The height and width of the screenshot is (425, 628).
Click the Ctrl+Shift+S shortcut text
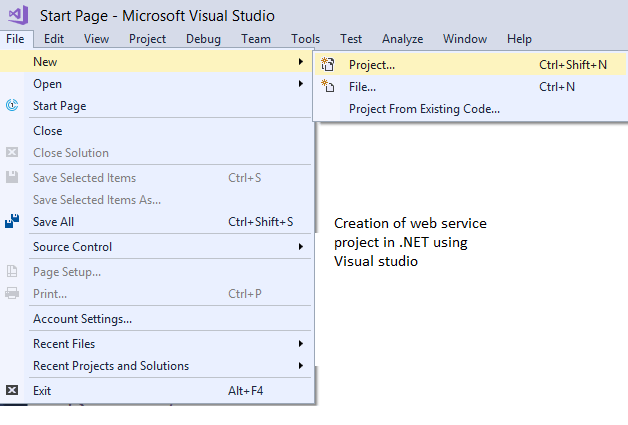[261, 222]
